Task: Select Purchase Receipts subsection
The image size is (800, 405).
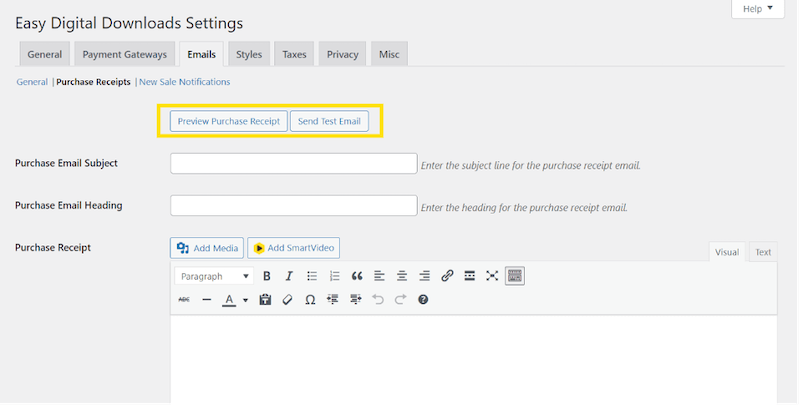Action: [x=93, y=82]
